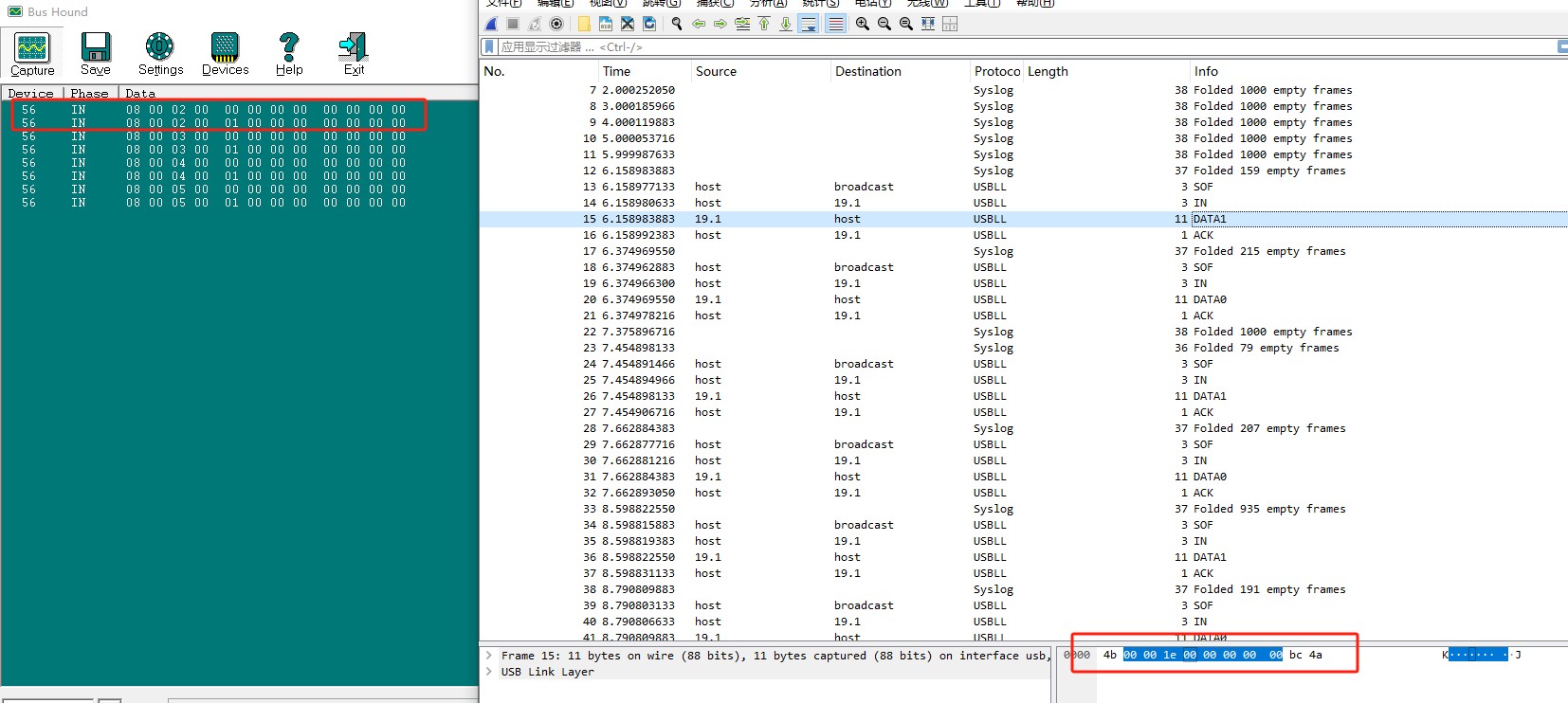
Task: Open Find Packet with the magnifier icon
Action: tap(677, 24)
